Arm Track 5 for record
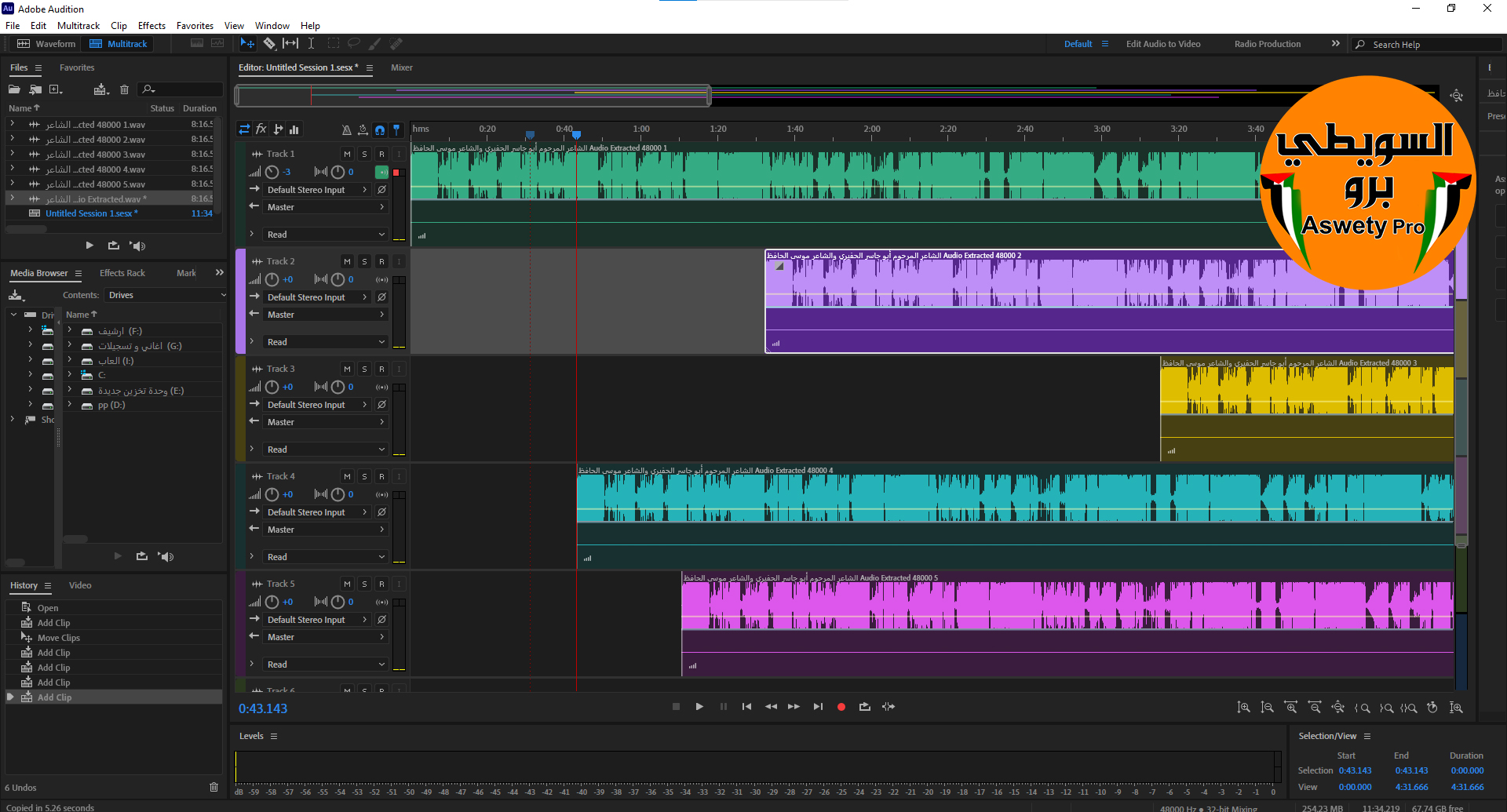The width and height of the screenshot is (1507, 812). pos(381,584)
